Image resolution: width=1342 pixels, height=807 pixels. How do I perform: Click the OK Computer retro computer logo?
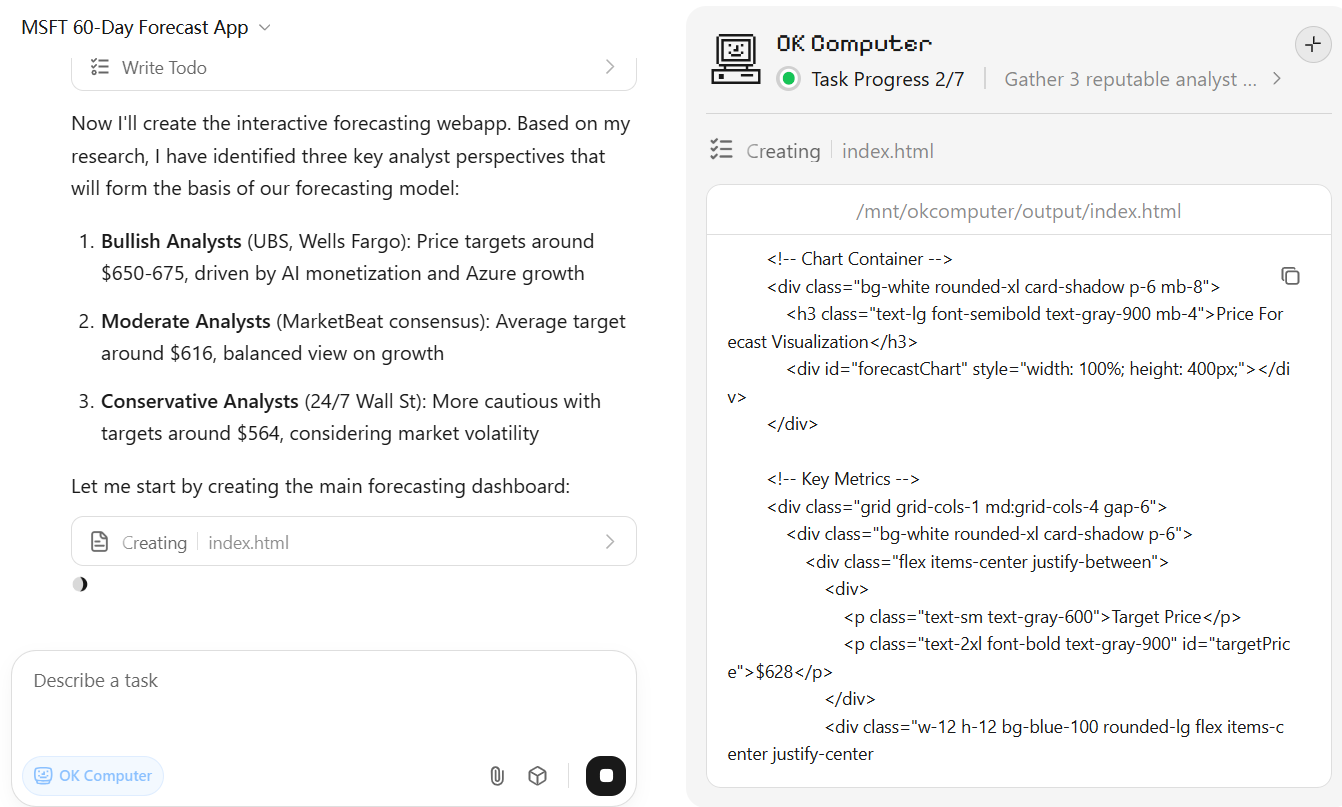736,59
